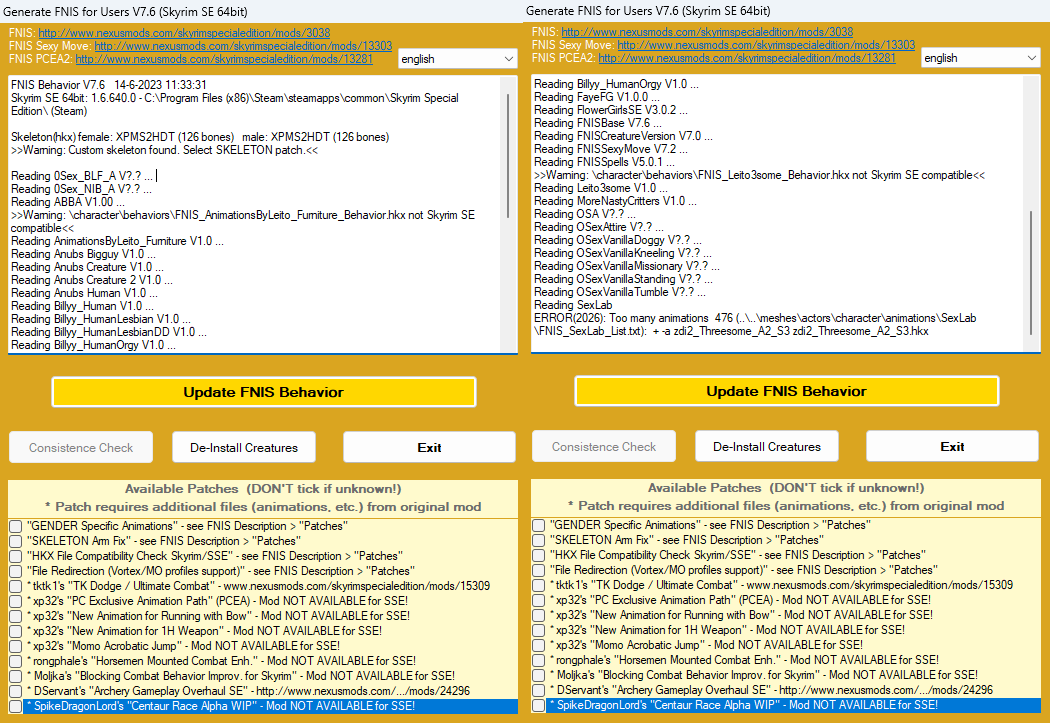The height and width of the screenshot is (723, 1050).
Task: Tick HKX File Compatibility Check checkbox, left window
Action: (16, 556)
